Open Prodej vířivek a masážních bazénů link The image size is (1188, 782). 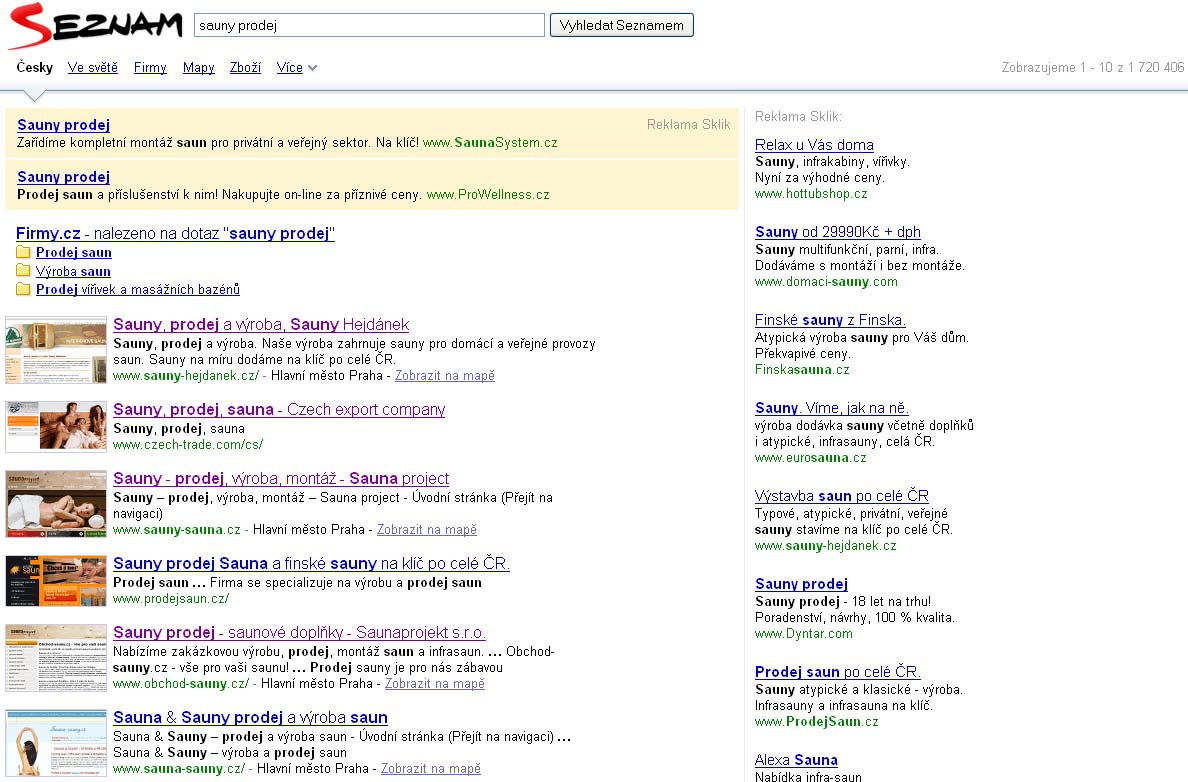click(138, 289)
